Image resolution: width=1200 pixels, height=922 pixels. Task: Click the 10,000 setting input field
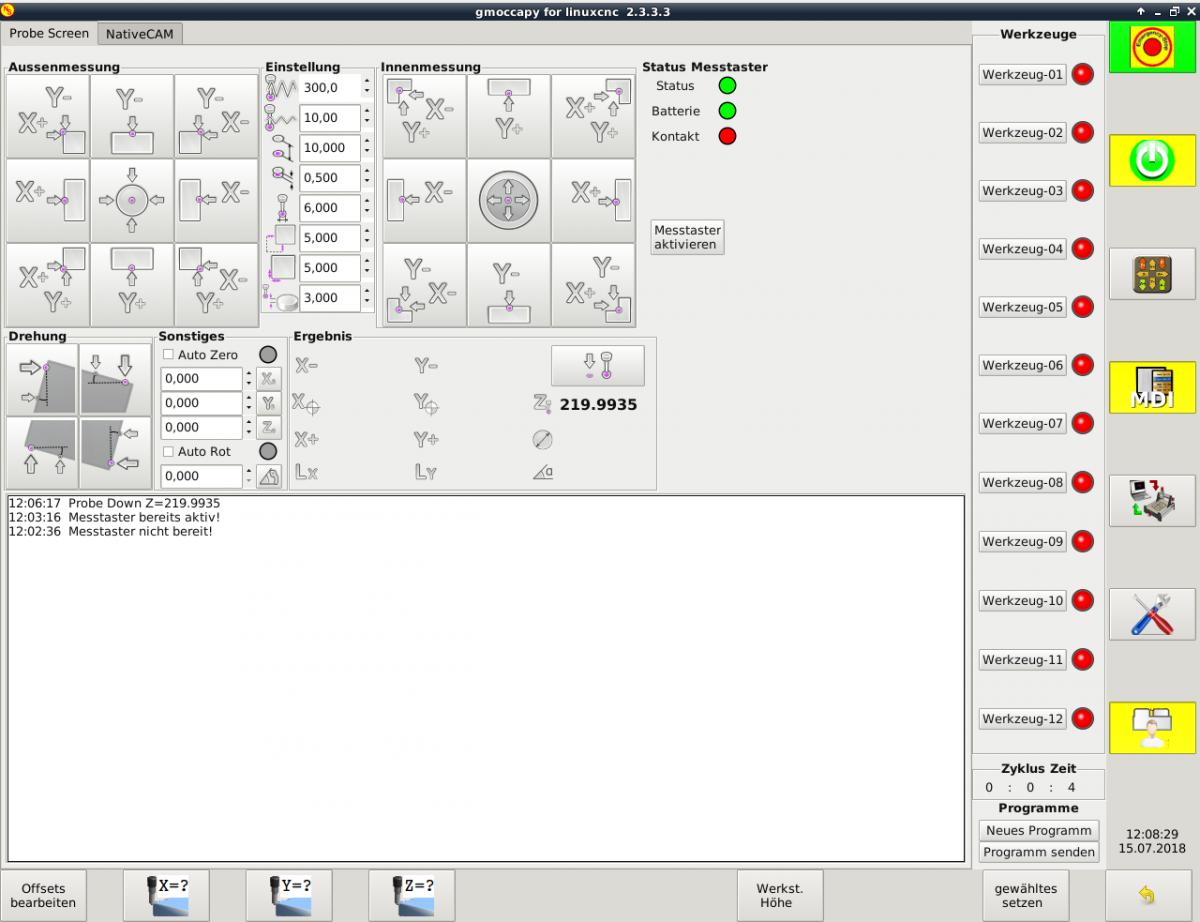pyautogui.click(x=330, y=147)
